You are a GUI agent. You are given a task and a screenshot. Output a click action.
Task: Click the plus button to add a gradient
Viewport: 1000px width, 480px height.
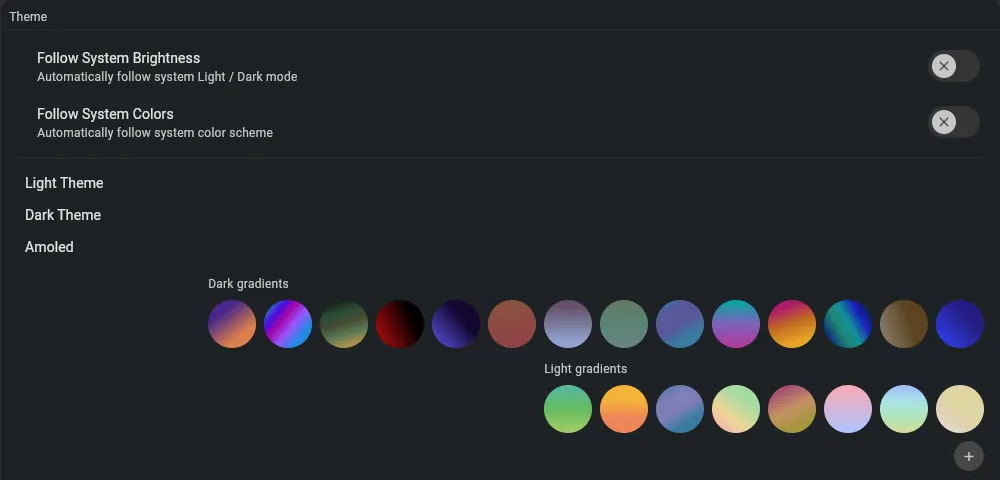coord(969,456)
